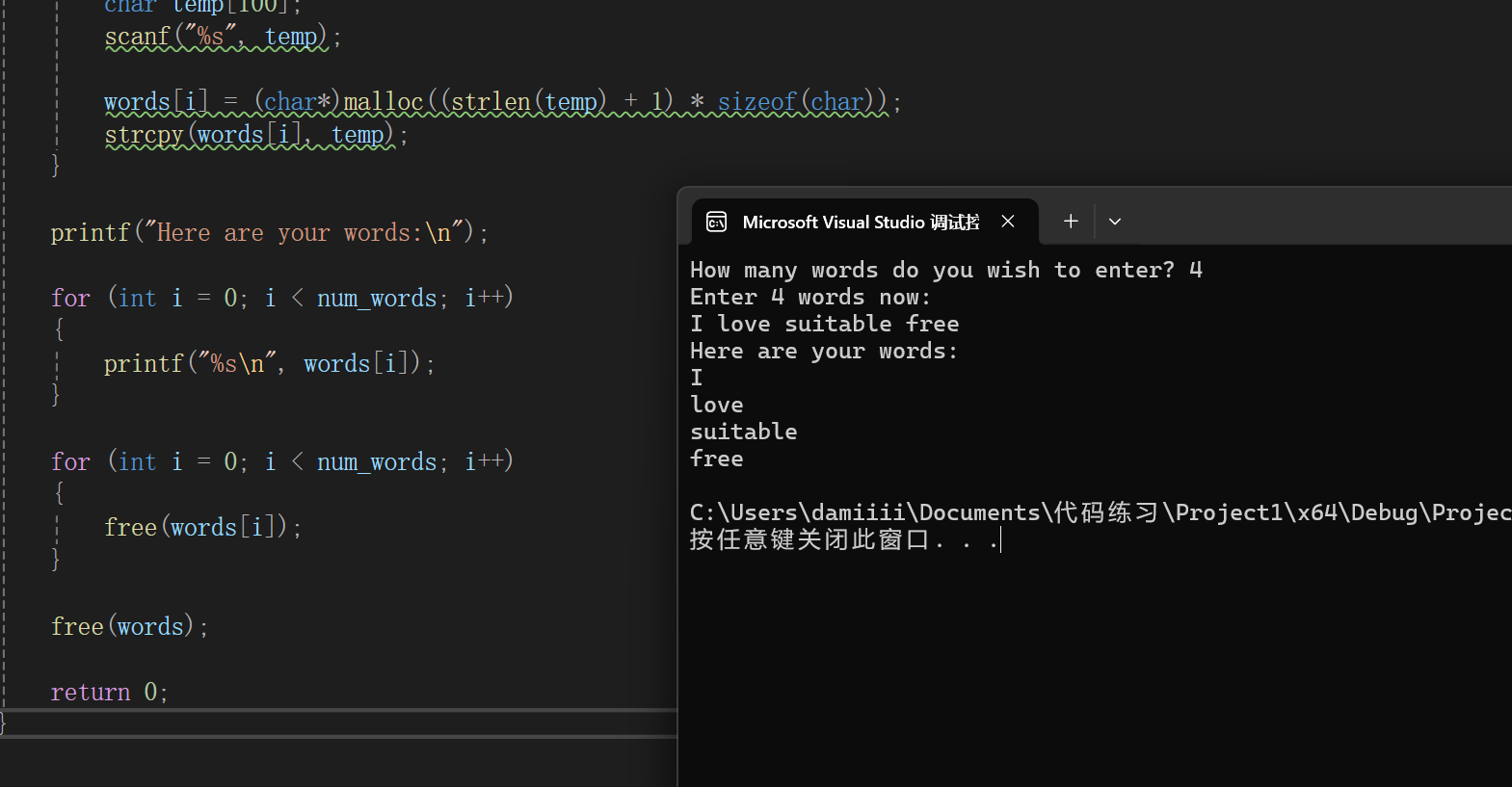Click the second for loop header above free(words[i])
This screenshot has height=787, width=1512.
[282, 462]
